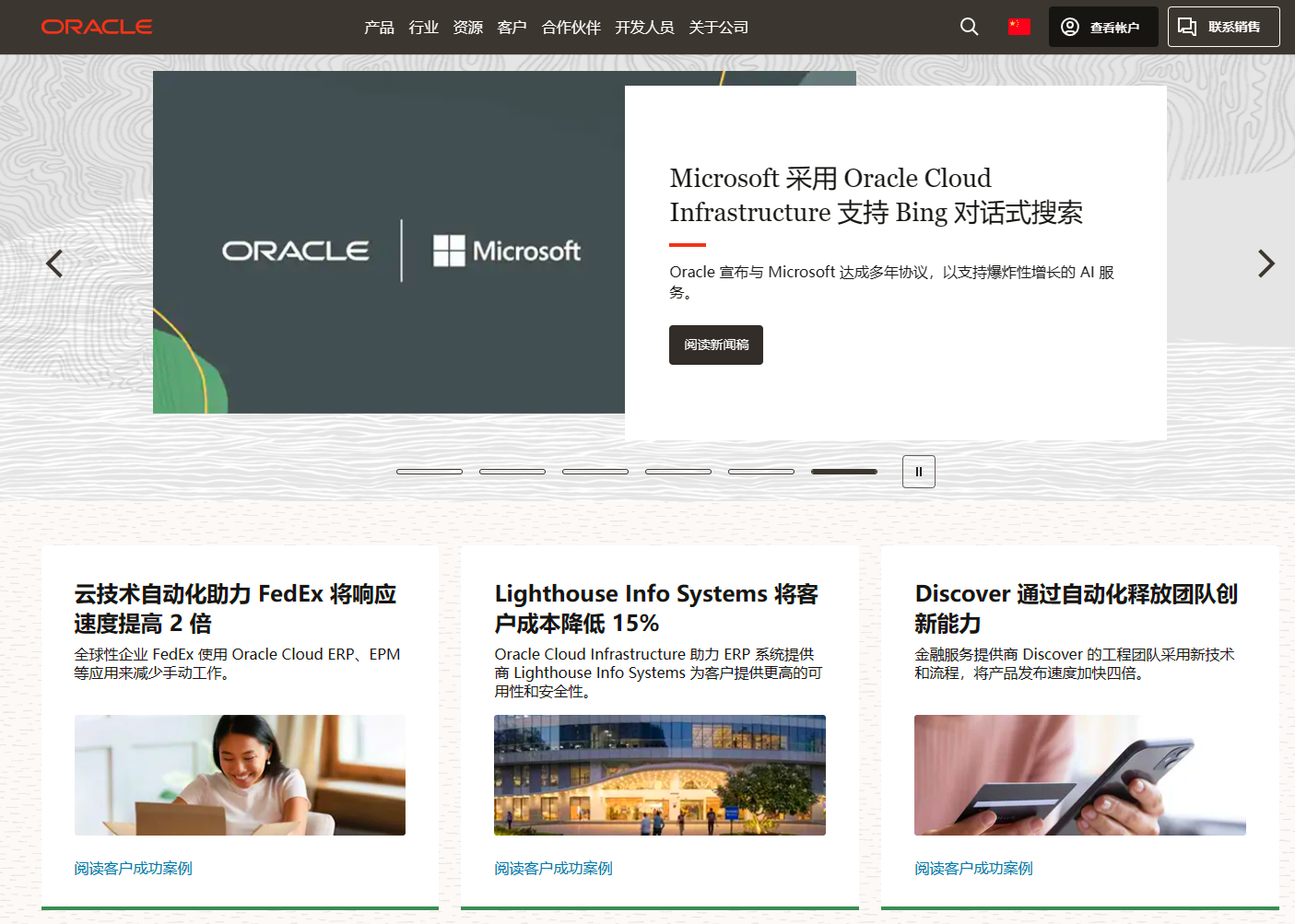Click the Oracle Microsoft banner image
1295x924 pixels.
(389, 242)
